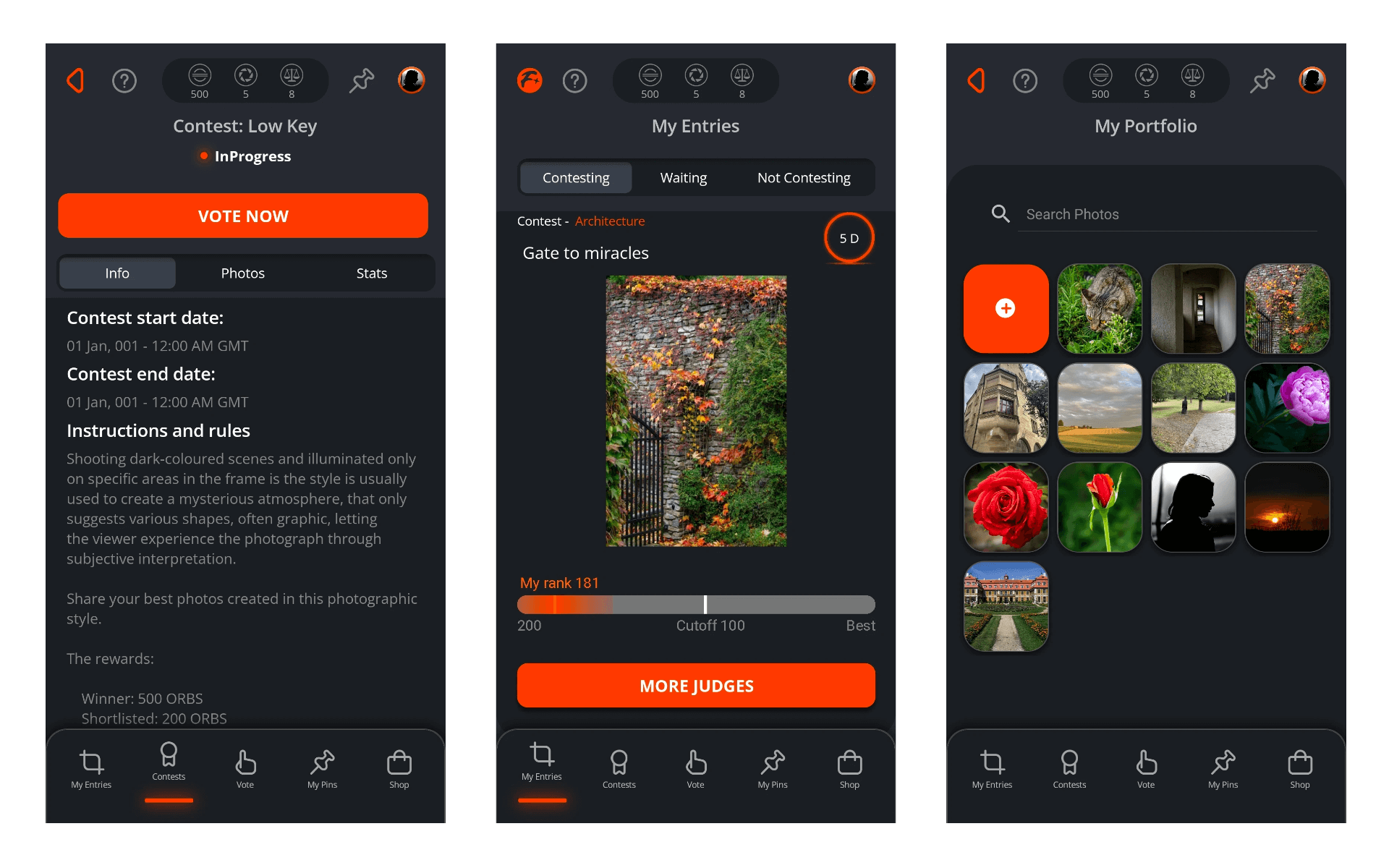Click the VOTE NOW button
1389x868 pixels.
click(245, 215)
